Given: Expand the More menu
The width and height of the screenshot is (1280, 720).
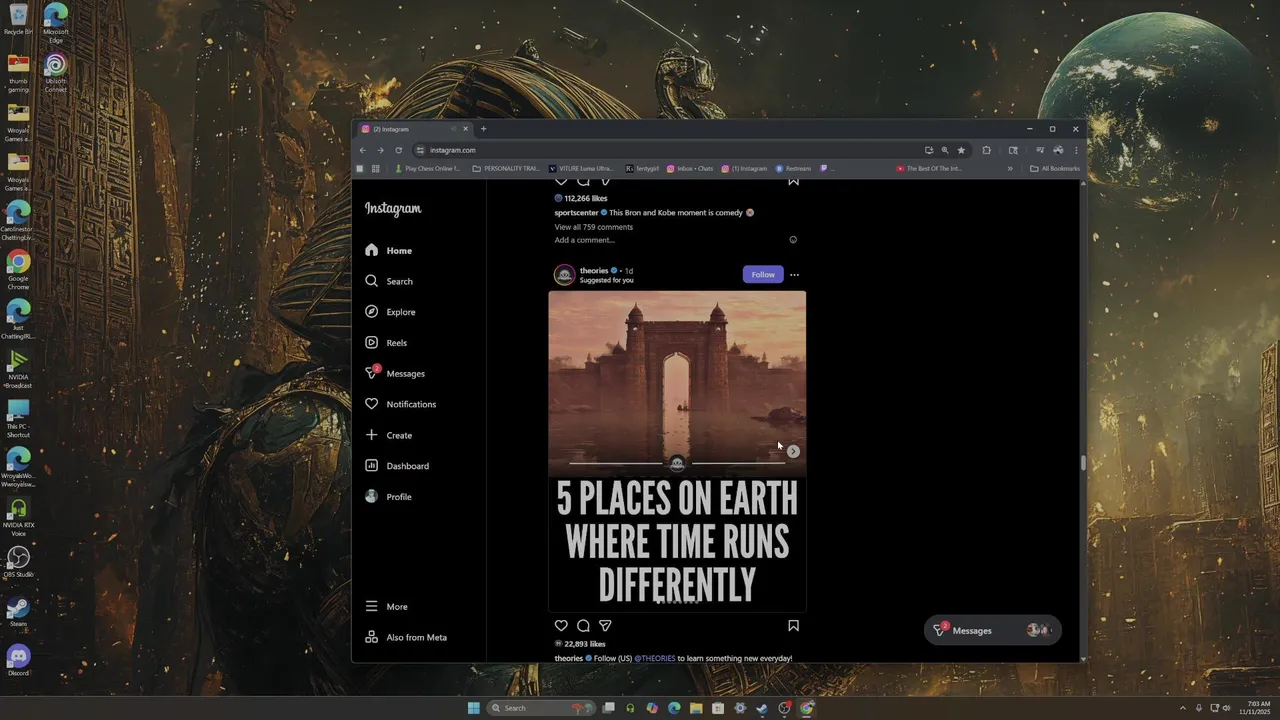Looking at the screenshot, I should pyautogui.click(x=386, y=607).
